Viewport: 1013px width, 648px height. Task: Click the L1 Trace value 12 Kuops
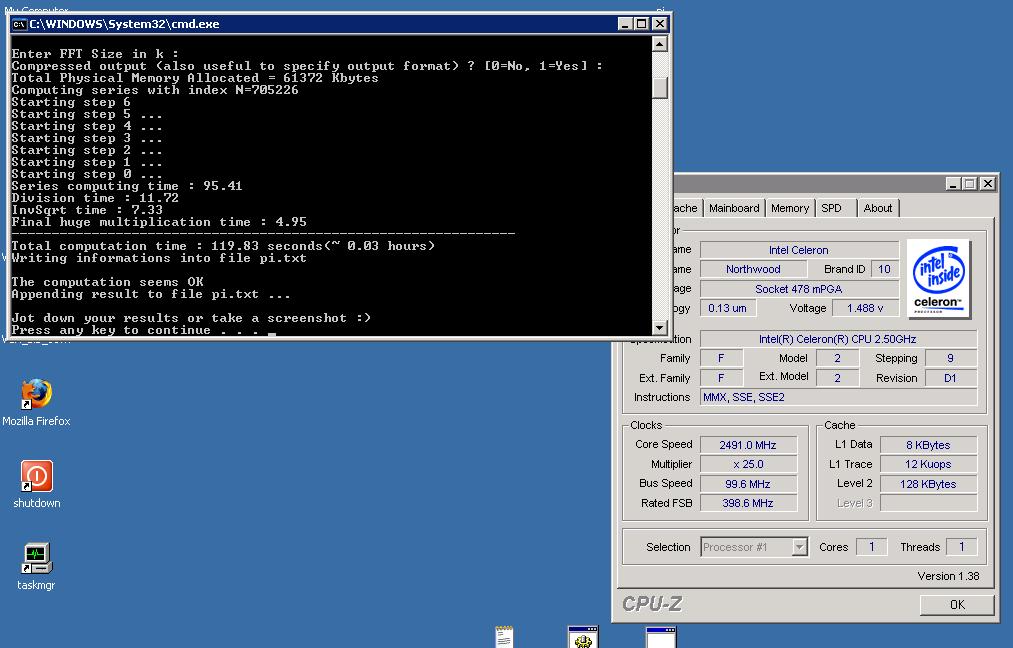pyautogui.click(x=928, y=464)
